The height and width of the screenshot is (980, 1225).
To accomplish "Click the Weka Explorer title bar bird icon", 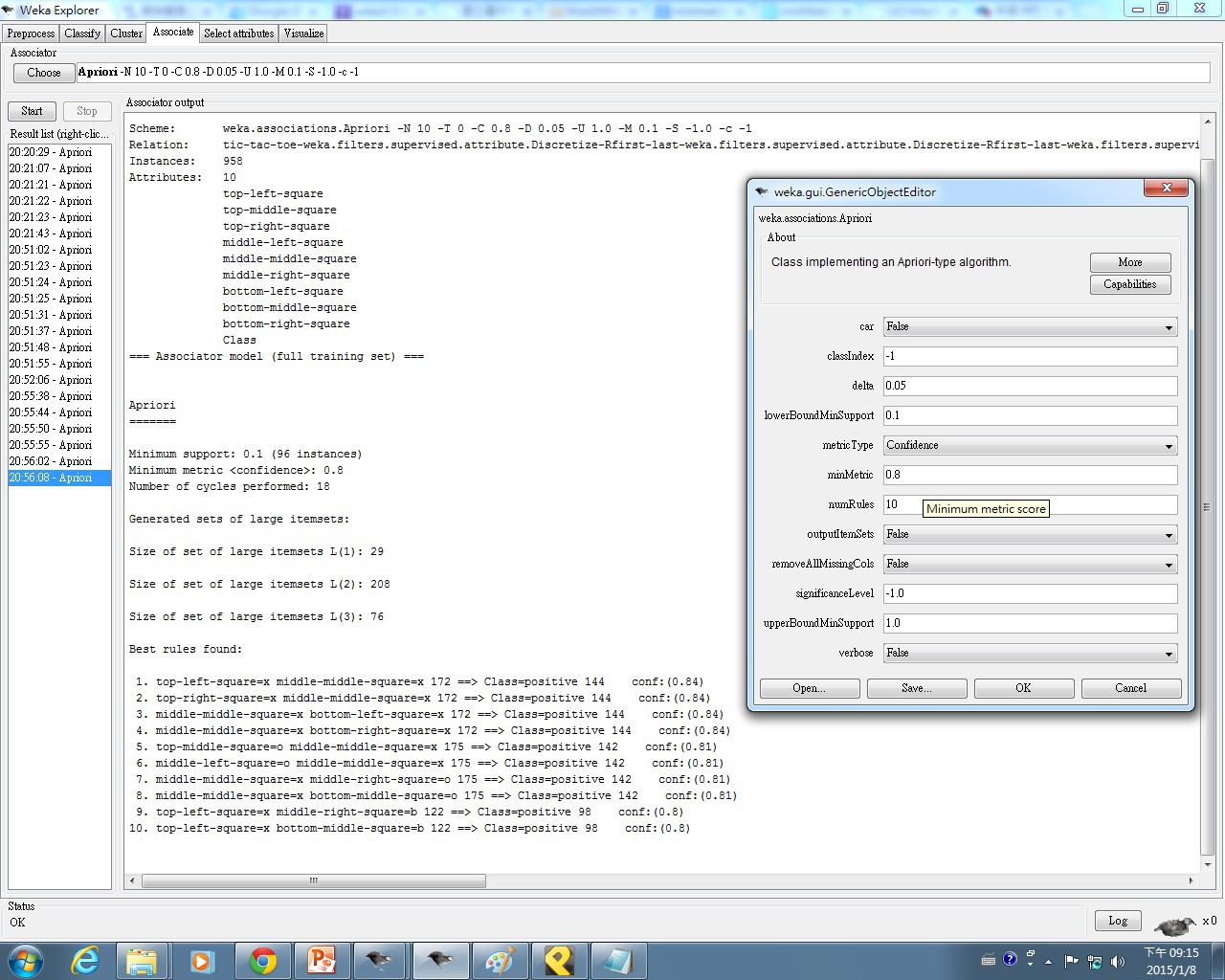I will point(9,10).
